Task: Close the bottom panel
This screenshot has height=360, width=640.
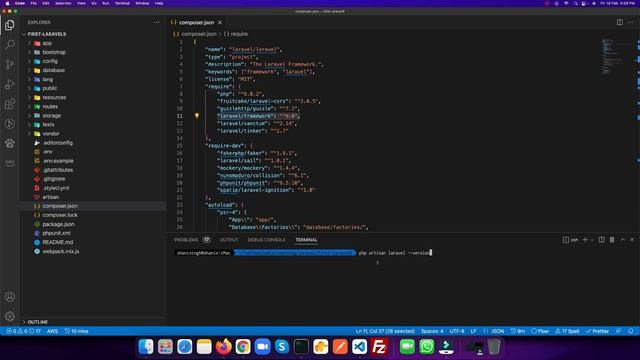Action: tap(632, 240)
